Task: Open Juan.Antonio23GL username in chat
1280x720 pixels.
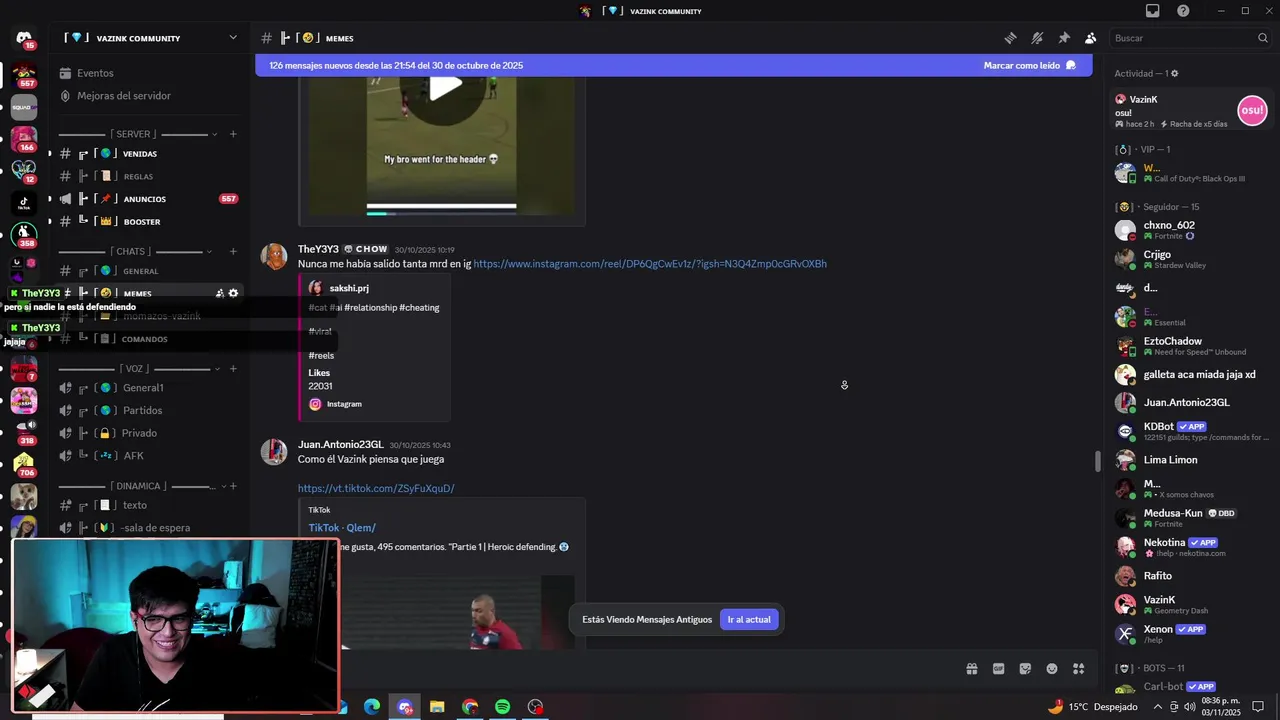Action: 340,444
